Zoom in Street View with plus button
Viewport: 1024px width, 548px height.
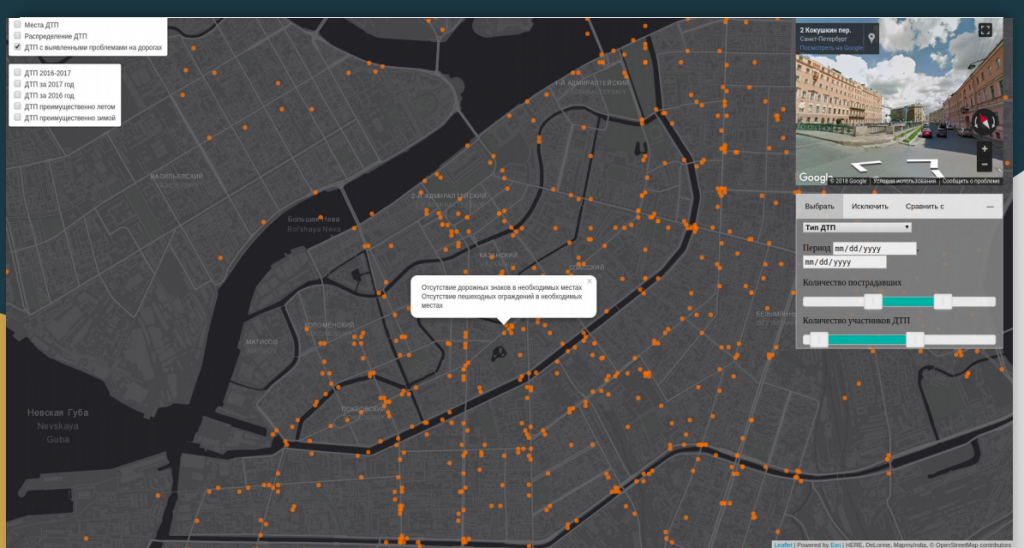click(x=984, y=149)
